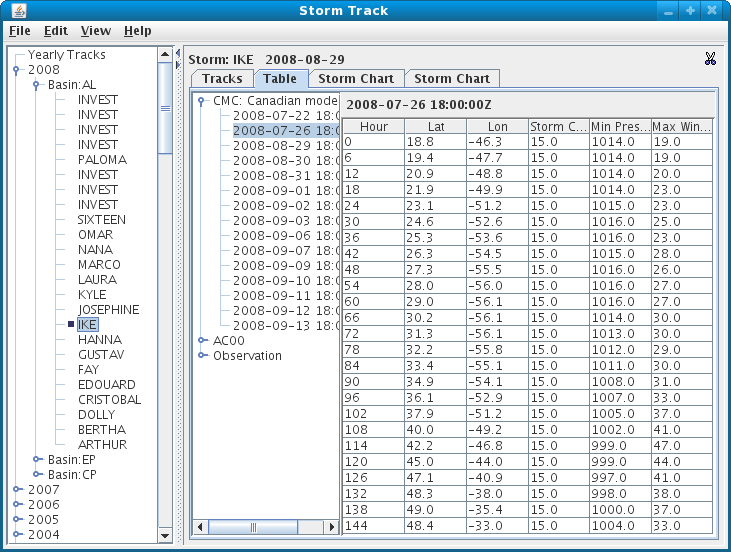Expand the Basin:CP tree node
731x552 pixels.
coord(37,475)
